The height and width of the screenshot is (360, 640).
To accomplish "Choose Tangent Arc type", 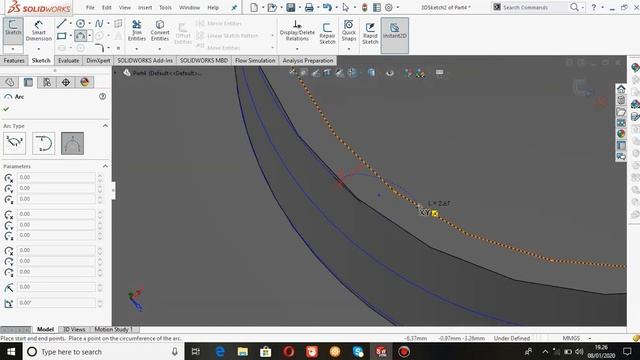I will (44, 143).
